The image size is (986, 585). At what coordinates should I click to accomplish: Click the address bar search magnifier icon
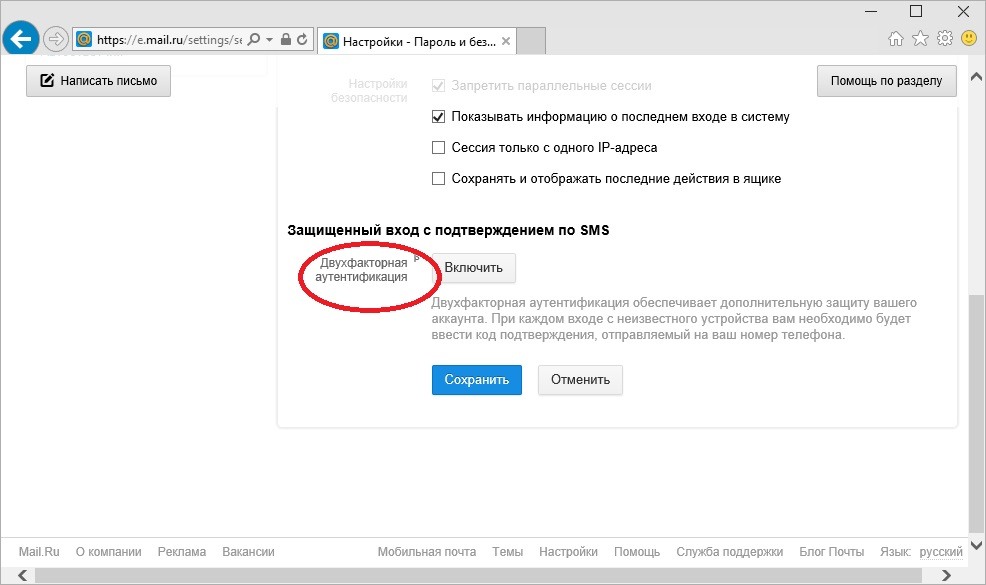click(253, 40)
